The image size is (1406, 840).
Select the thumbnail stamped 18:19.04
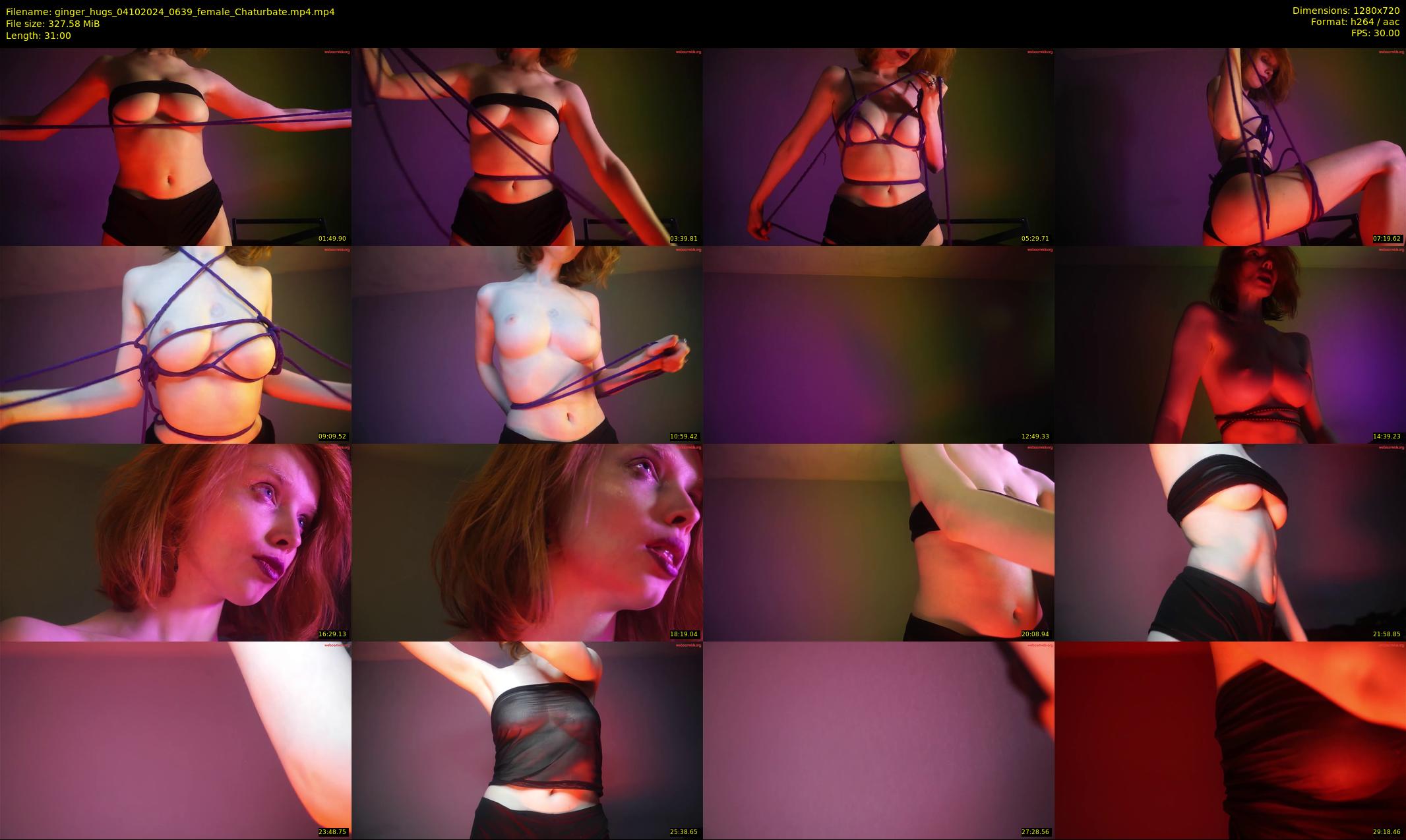pos(527,542)
